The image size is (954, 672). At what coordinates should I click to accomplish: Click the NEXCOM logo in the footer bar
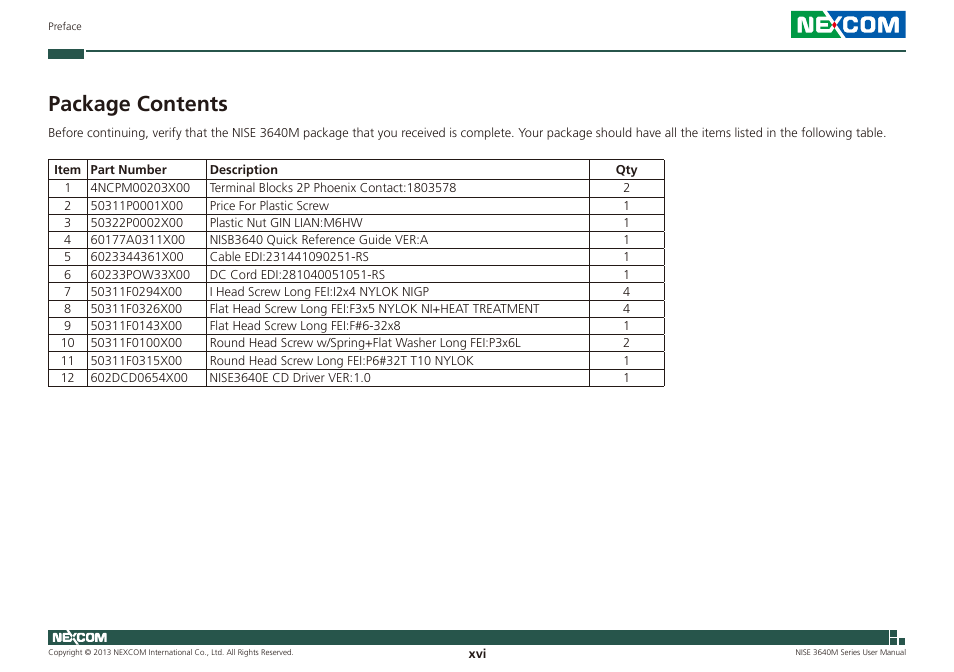click(x=80, y=637)
